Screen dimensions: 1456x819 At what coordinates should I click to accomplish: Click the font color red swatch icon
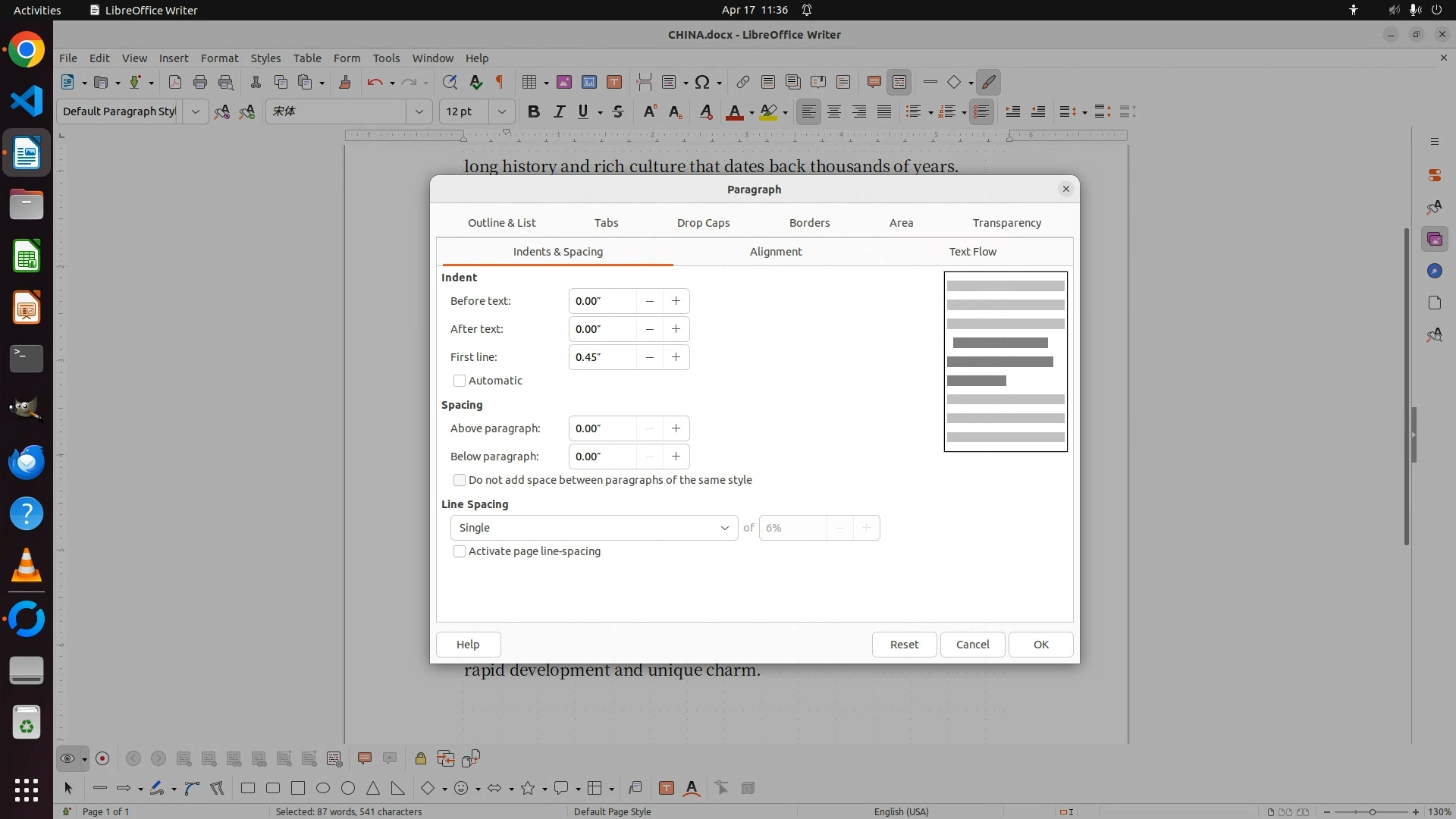point(734,111)
